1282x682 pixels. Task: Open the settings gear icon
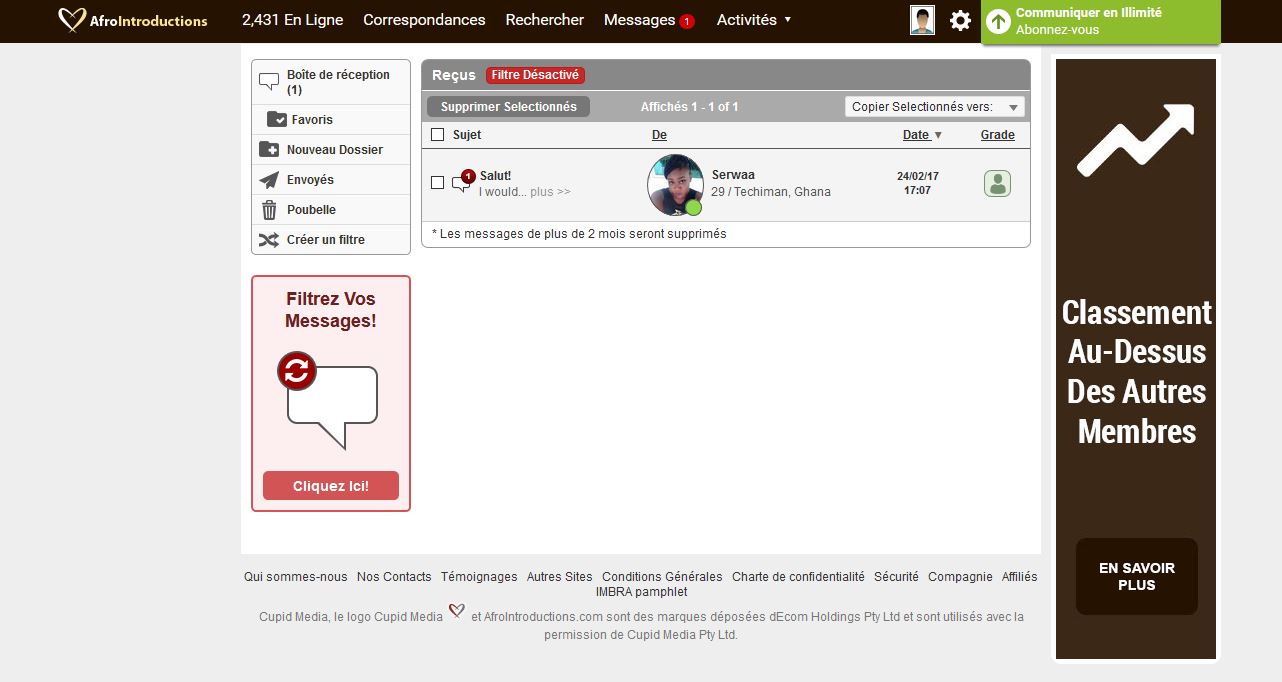click(x=960, y=21)
